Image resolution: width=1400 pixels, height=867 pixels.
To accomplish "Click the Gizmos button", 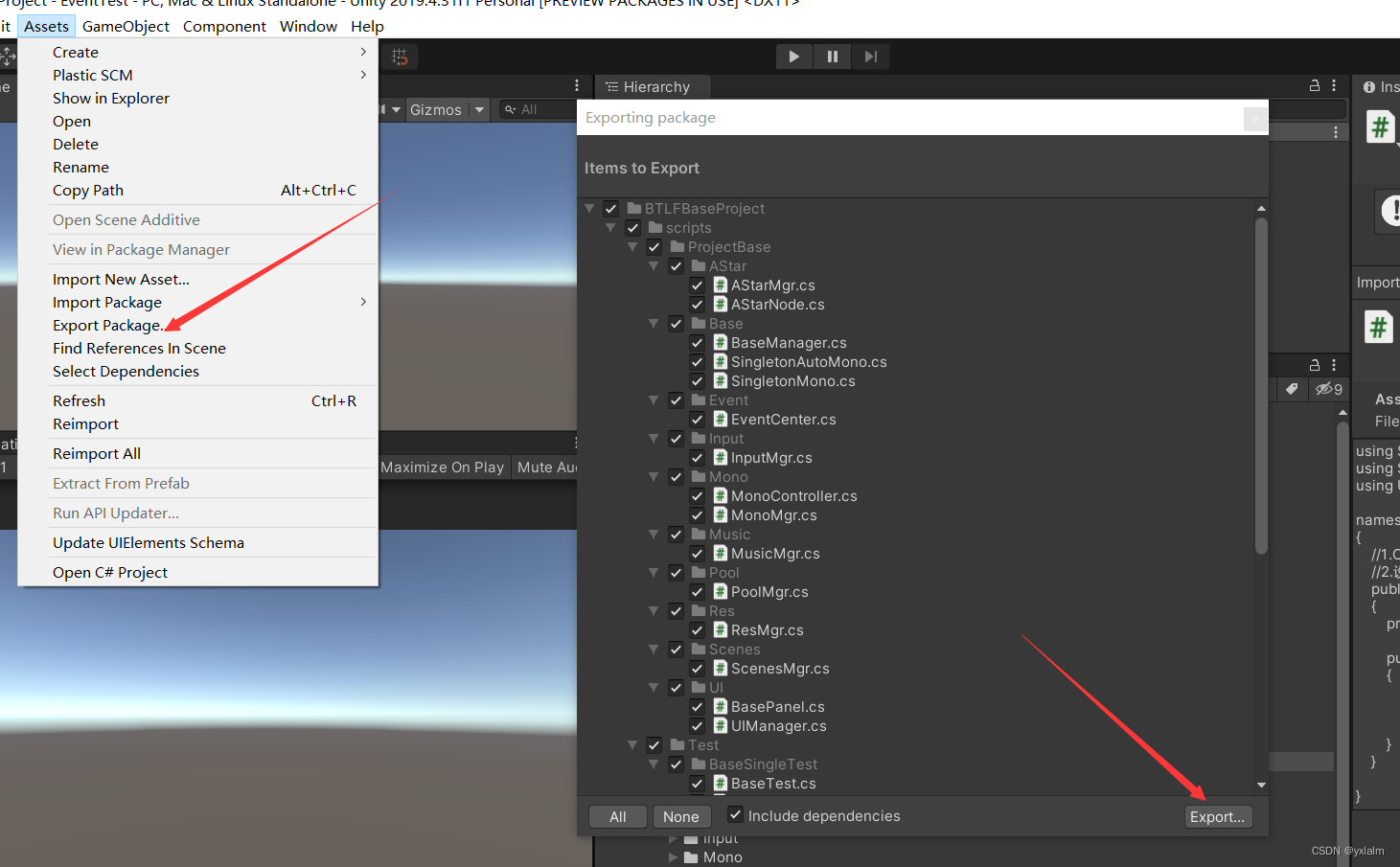I will click(436, 109).
